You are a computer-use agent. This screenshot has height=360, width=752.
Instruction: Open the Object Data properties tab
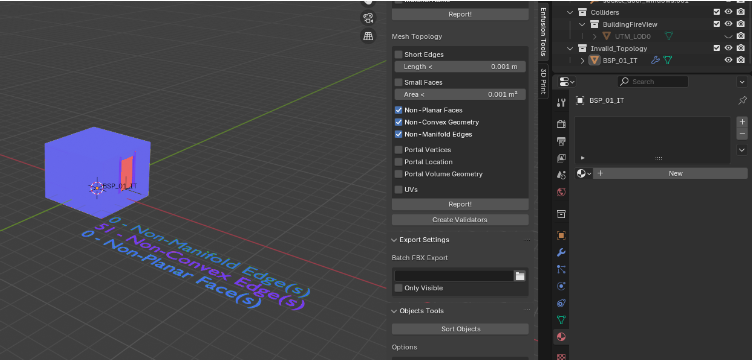561,320
